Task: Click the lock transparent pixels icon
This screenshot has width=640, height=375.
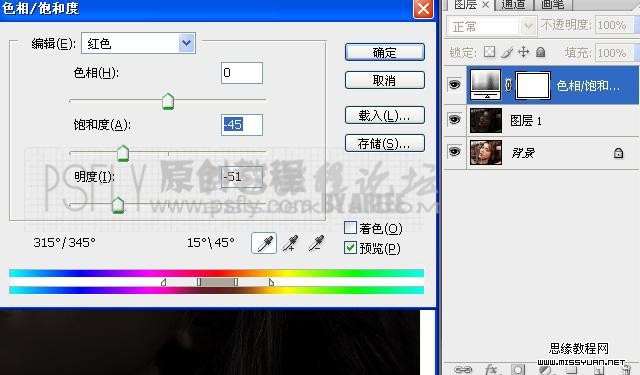Action: point(489,52)
